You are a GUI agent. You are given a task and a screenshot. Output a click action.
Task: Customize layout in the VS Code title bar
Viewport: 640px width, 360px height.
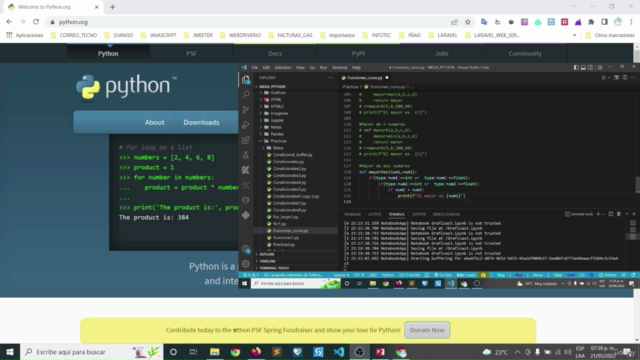tap(600, 67)
